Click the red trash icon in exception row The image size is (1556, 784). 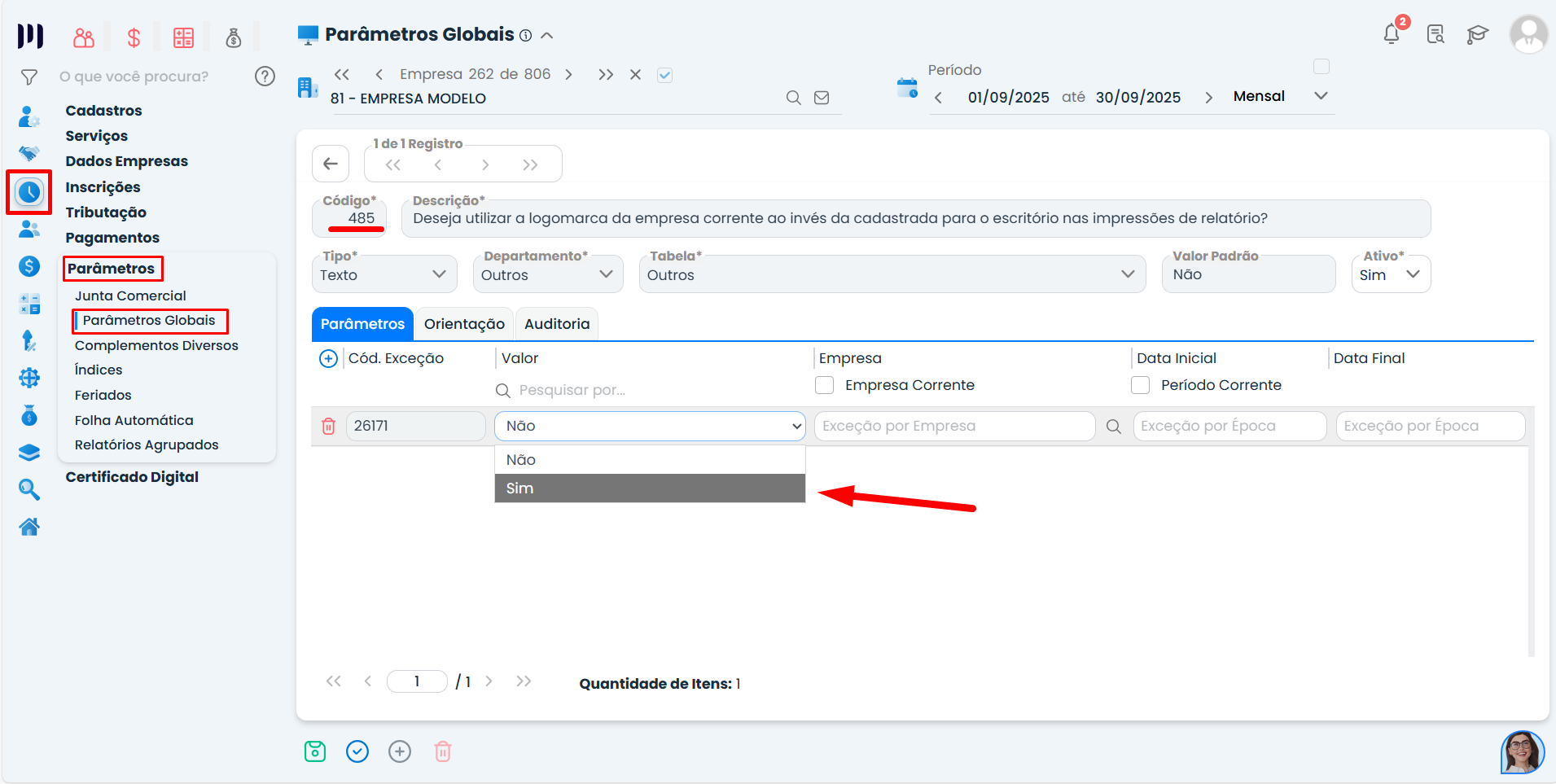tap(328, 426)
